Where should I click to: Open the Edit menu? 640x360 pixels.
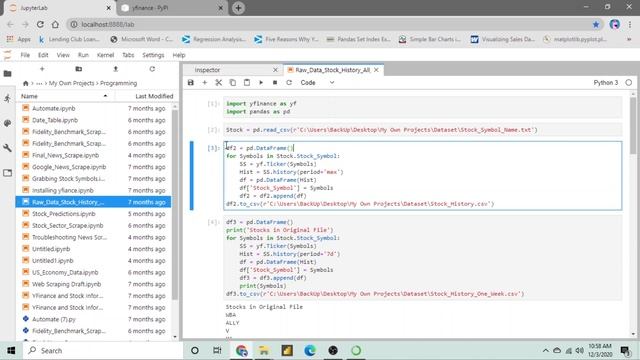tap(43, 55)
